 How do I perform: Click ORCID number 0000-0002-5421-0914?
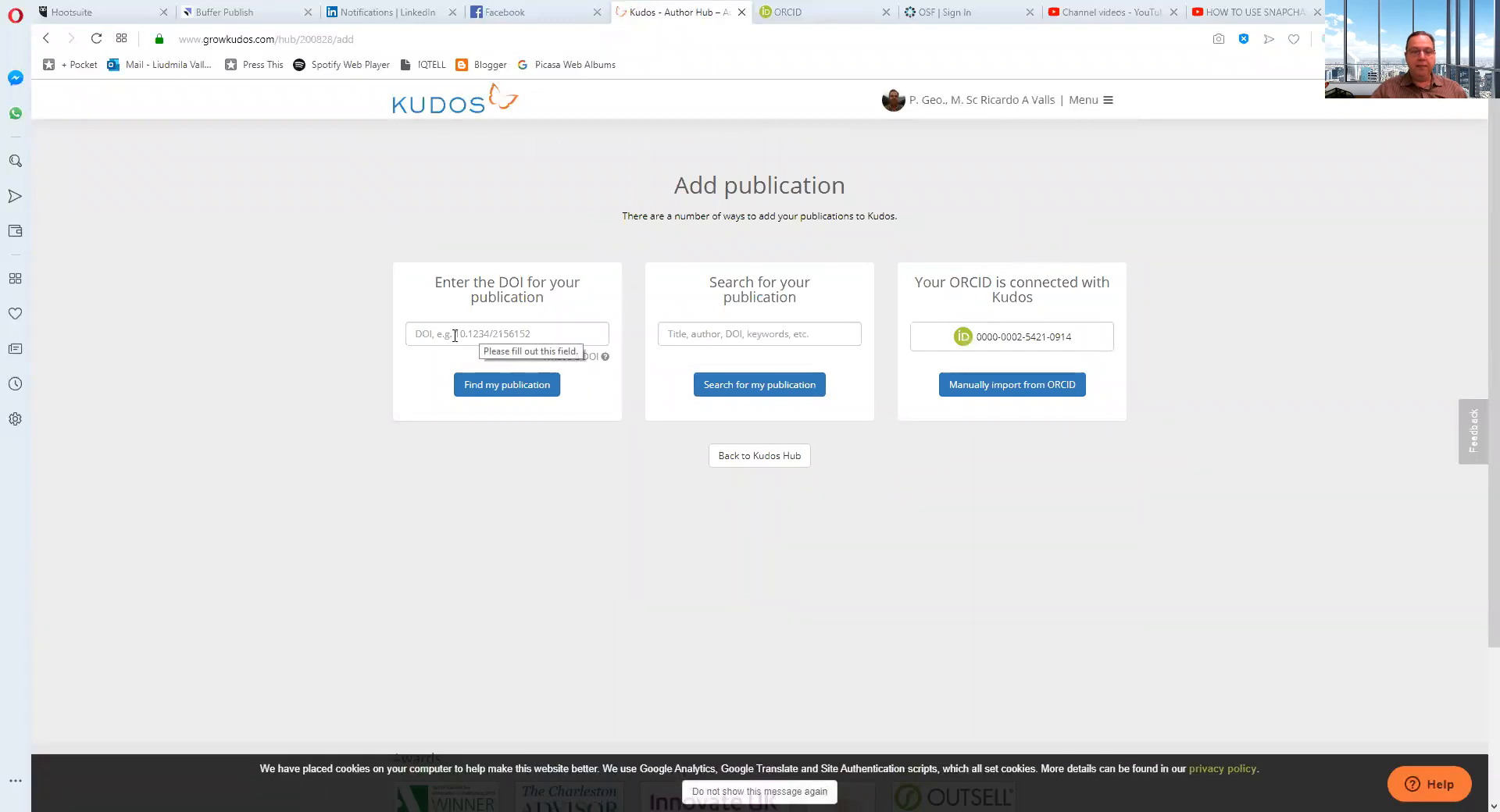1023,337
